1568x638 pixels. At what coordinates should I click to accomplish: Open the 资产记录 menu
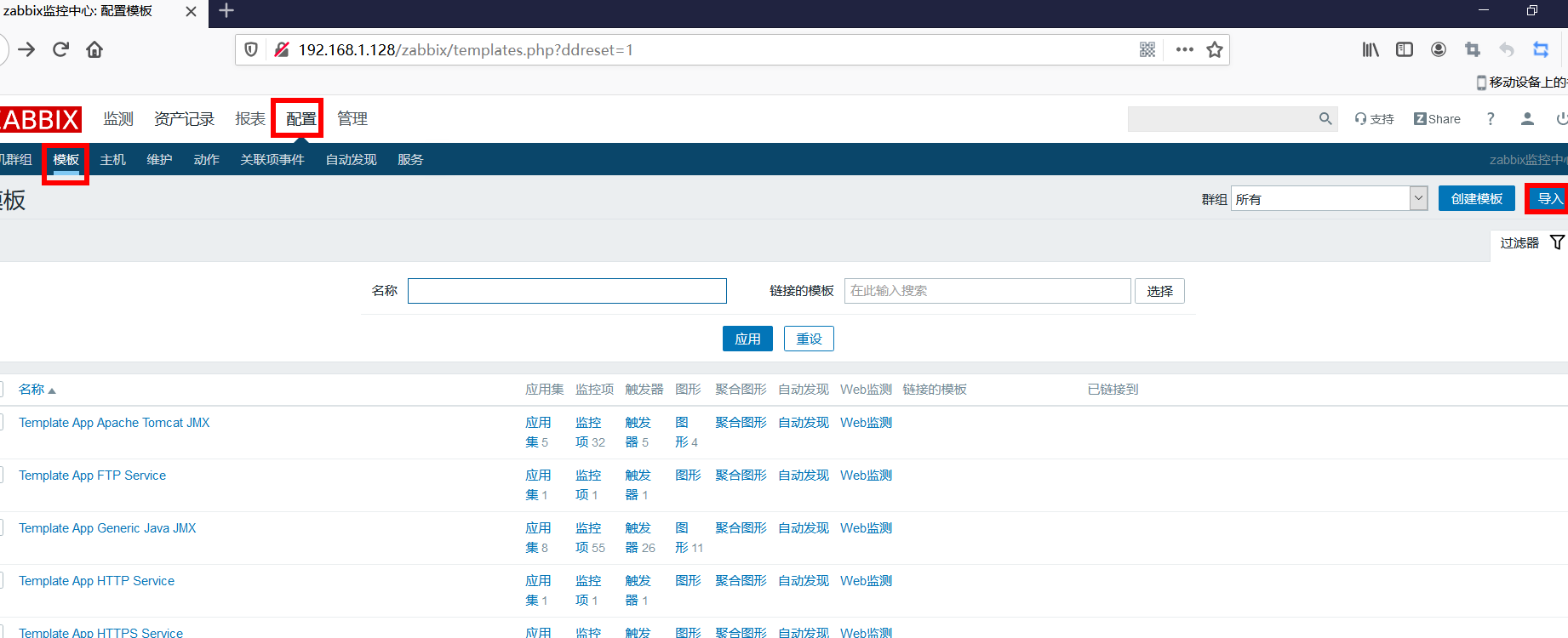(184, 119)
